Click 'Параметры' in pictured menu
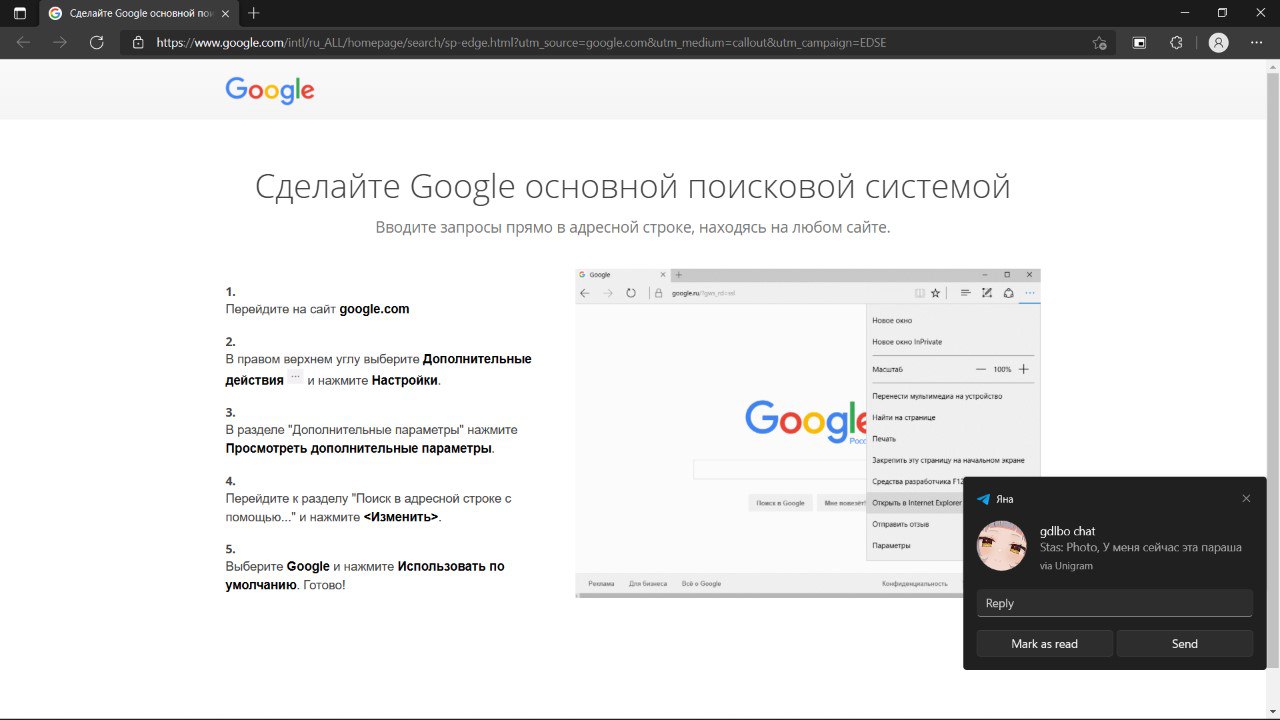1280x720 pixels. (x=891, y=546)
